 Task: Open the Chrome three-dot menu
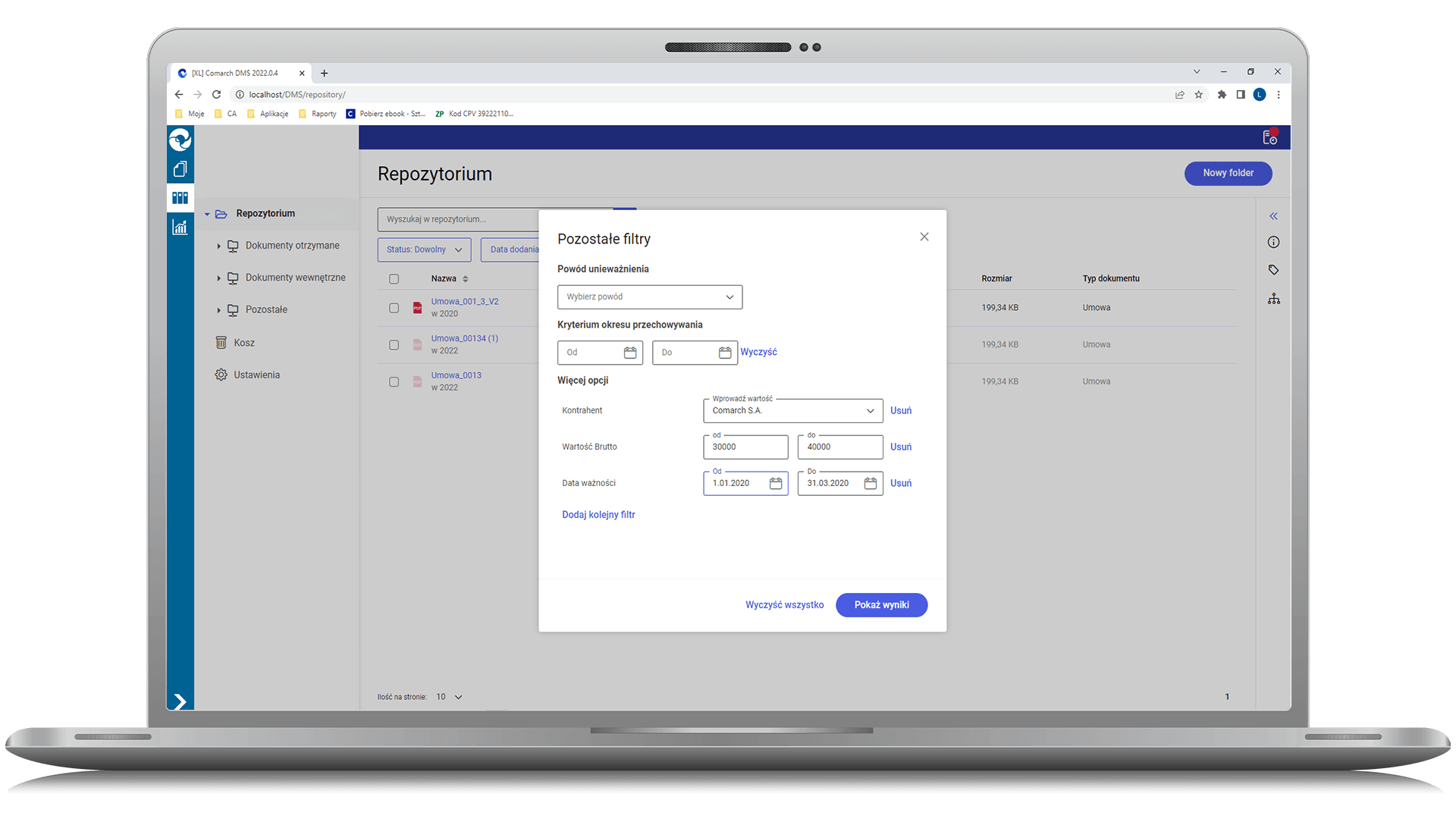pyautogui.click(x=1279, y=95)
